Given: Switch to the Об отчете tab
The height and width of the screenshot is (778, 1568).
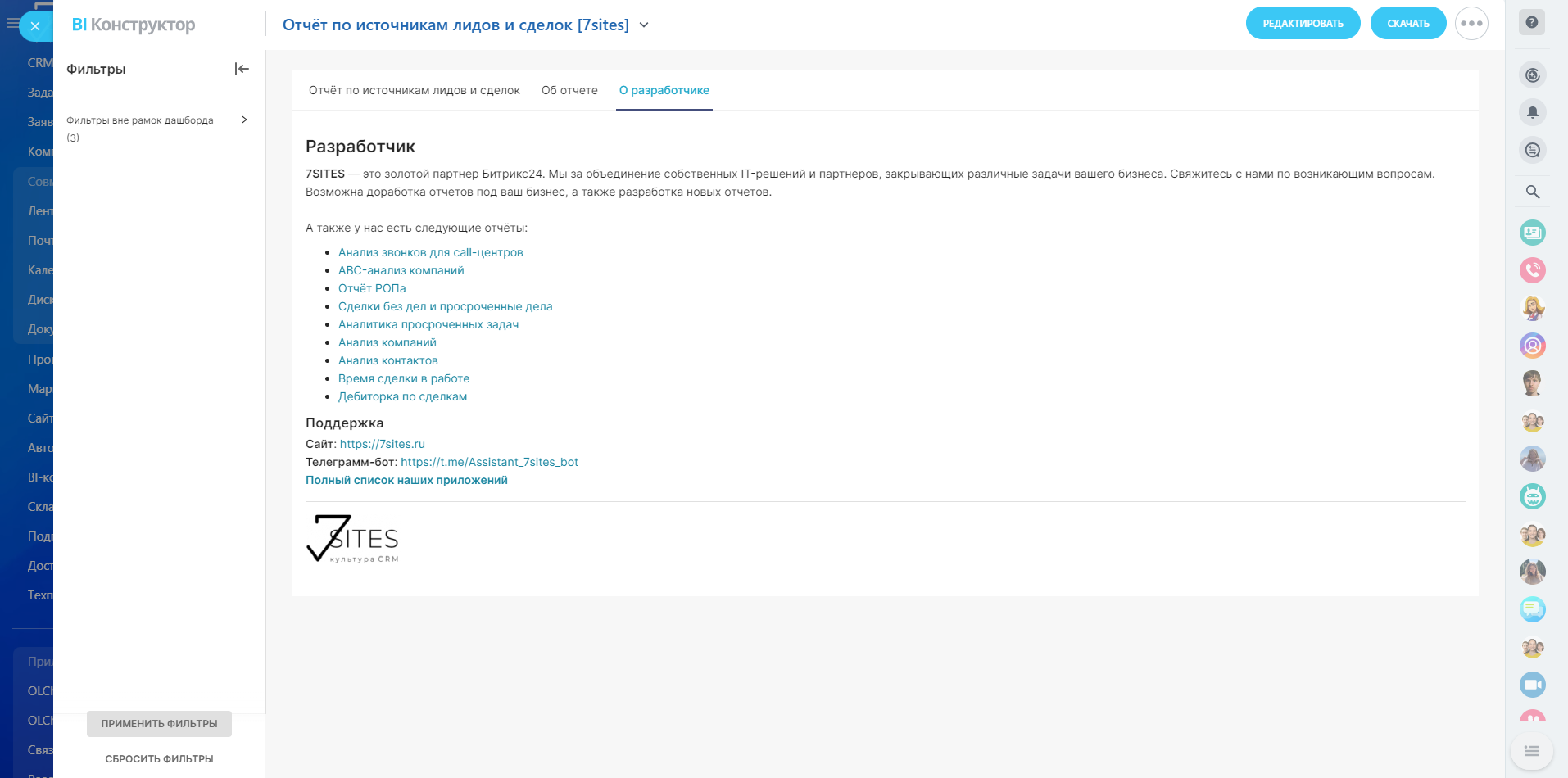Looking at the screenshot, I should (569, 90).
